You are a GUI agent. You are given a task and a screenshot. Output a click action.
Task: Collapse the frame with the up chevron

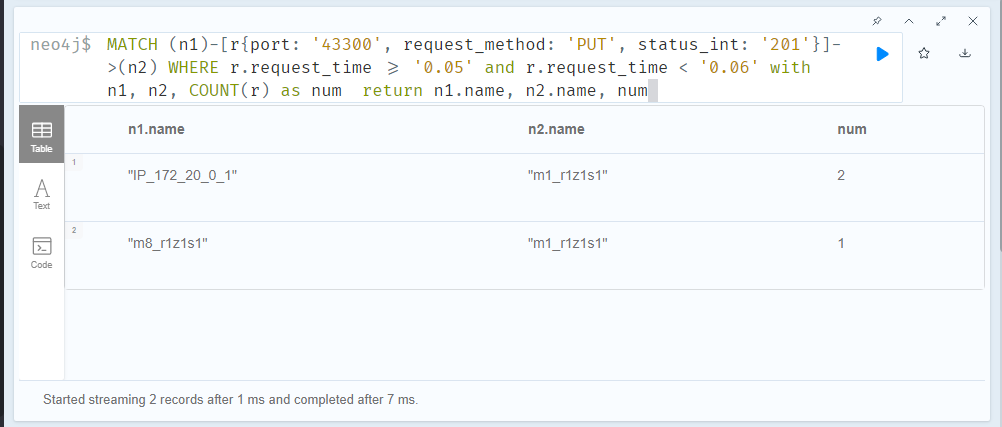tap(909, 20)
